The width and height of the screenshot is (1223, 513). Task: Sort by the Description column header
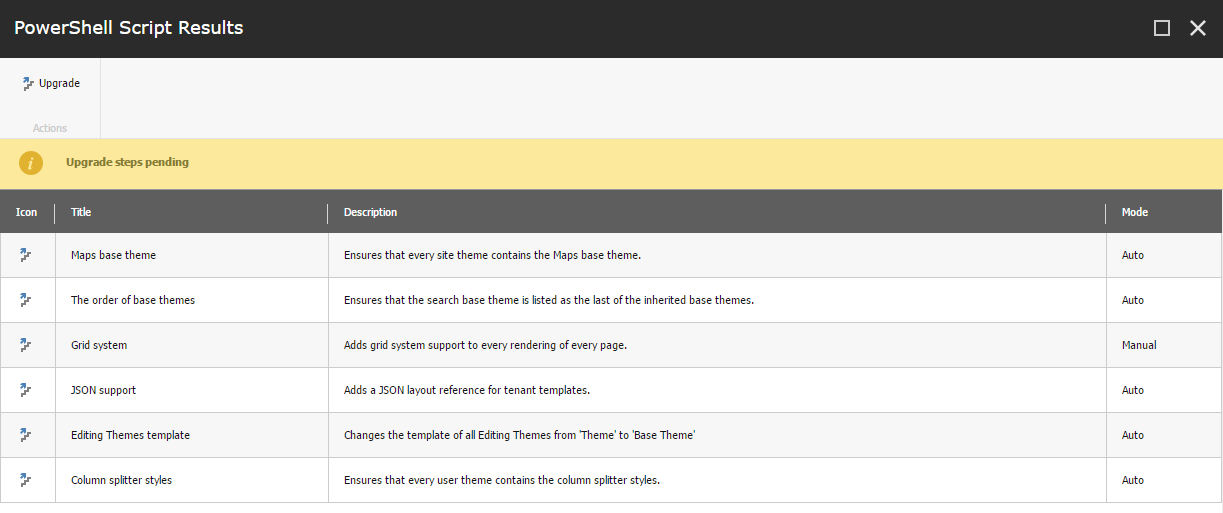[x=370, y=212]
